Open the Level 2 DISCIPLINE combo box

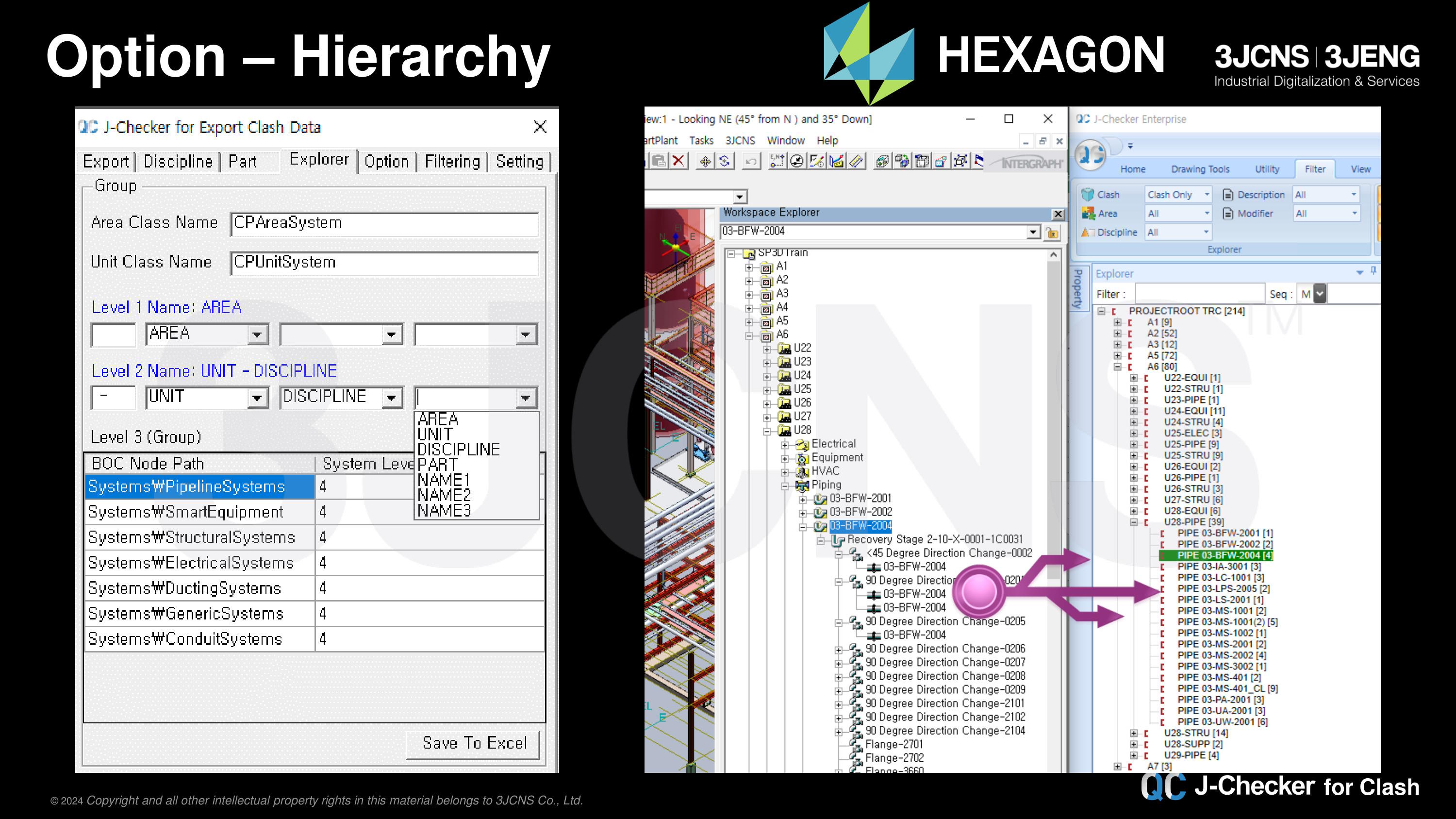[x=391, y=399]
